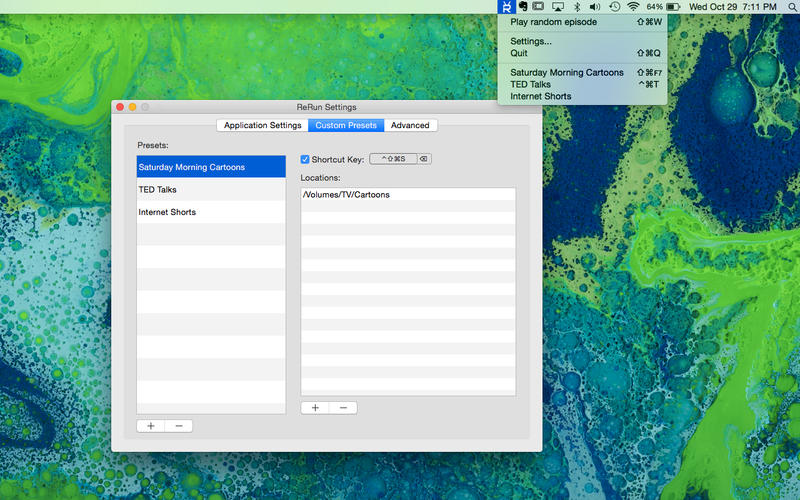Click the film strip menu bar icon

pos(538,7)
